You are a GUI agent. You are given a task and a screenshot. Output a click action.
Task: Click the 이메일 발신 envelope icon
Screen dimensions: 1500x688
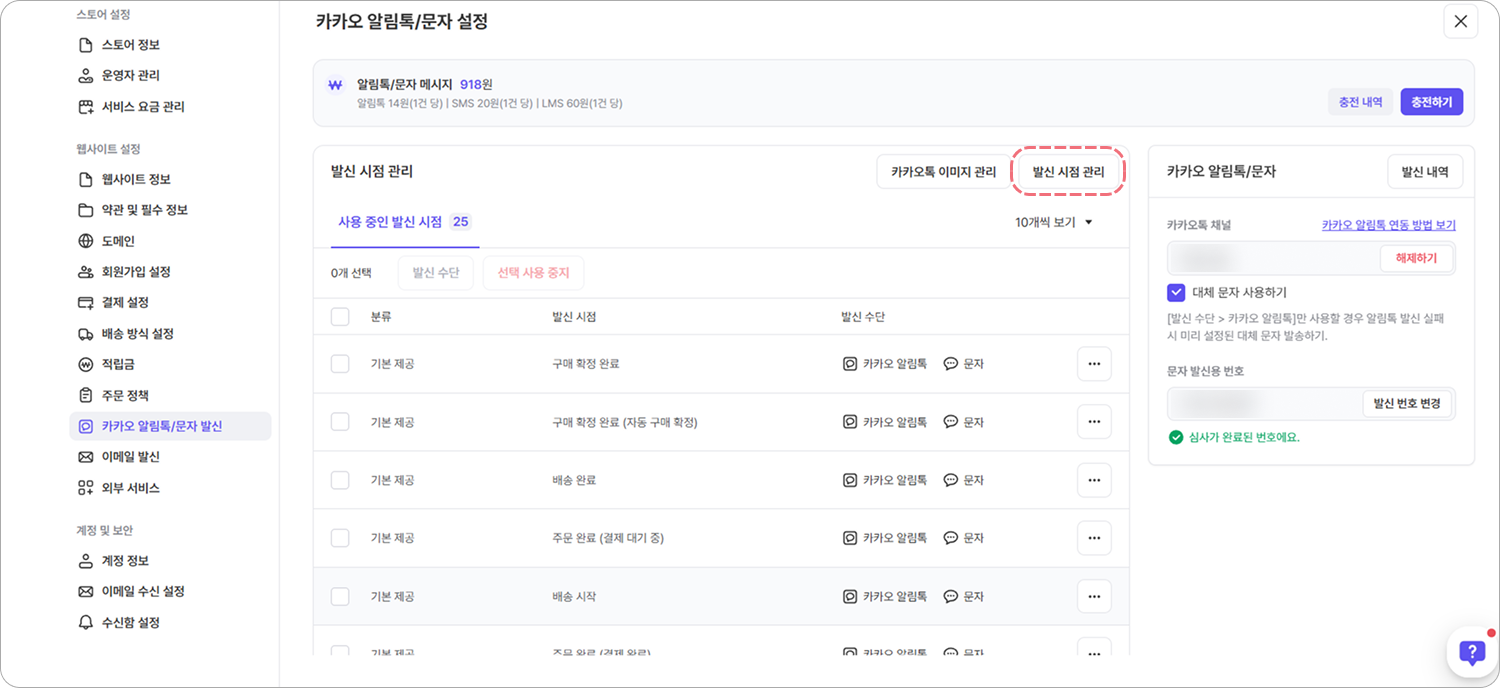(85, 457)
